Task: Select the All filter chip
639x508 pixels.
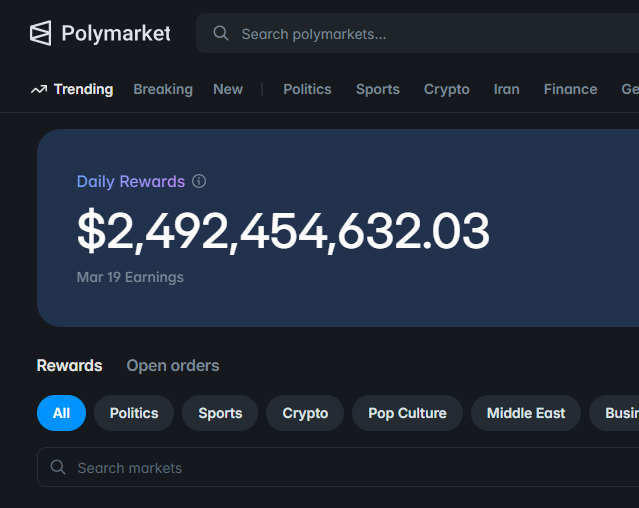Action: pyautogui.click(x=62, y=413)
